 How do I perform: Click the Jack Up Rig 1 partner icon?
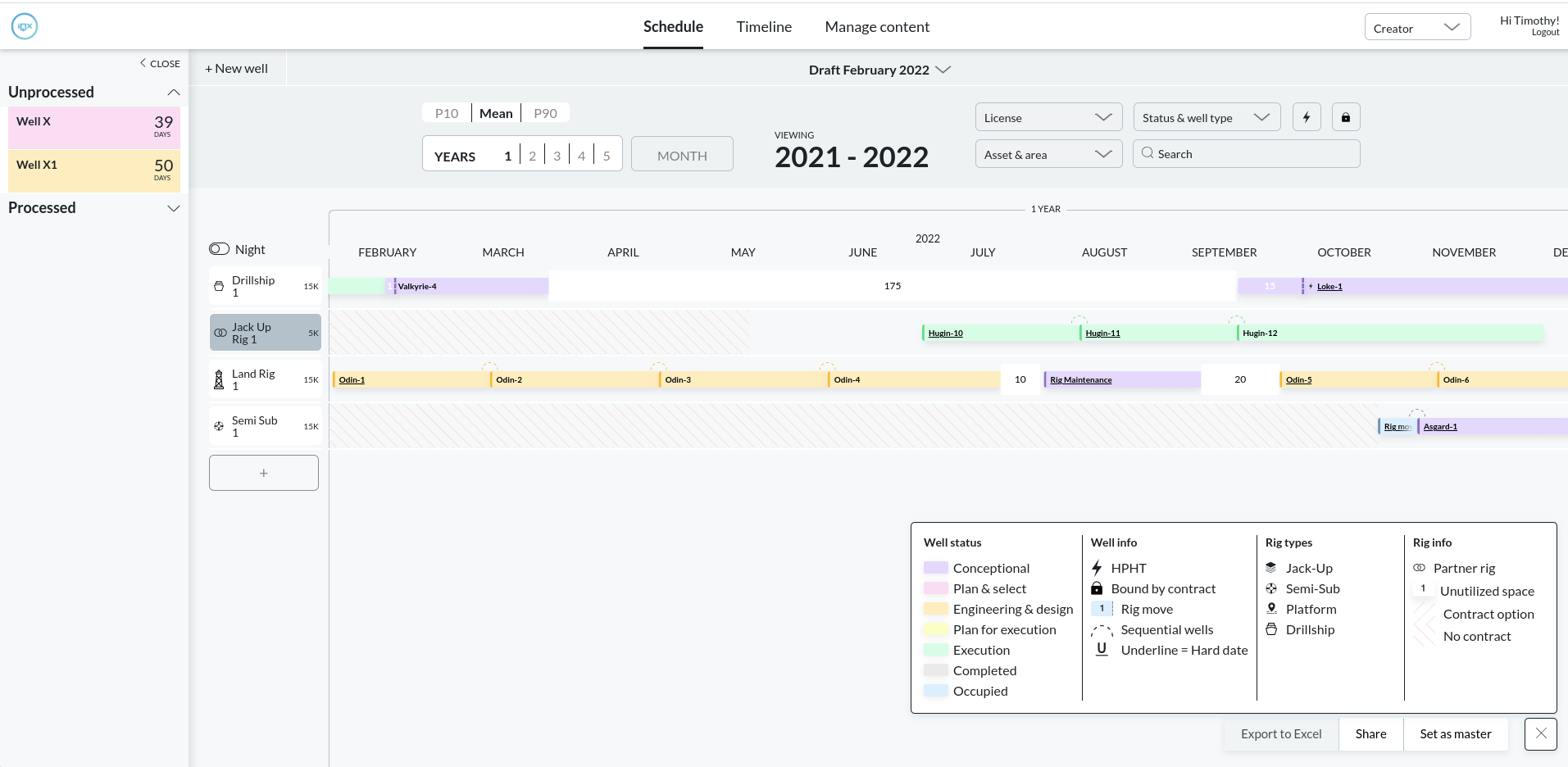pyautogui.click(x=220, y=333)
